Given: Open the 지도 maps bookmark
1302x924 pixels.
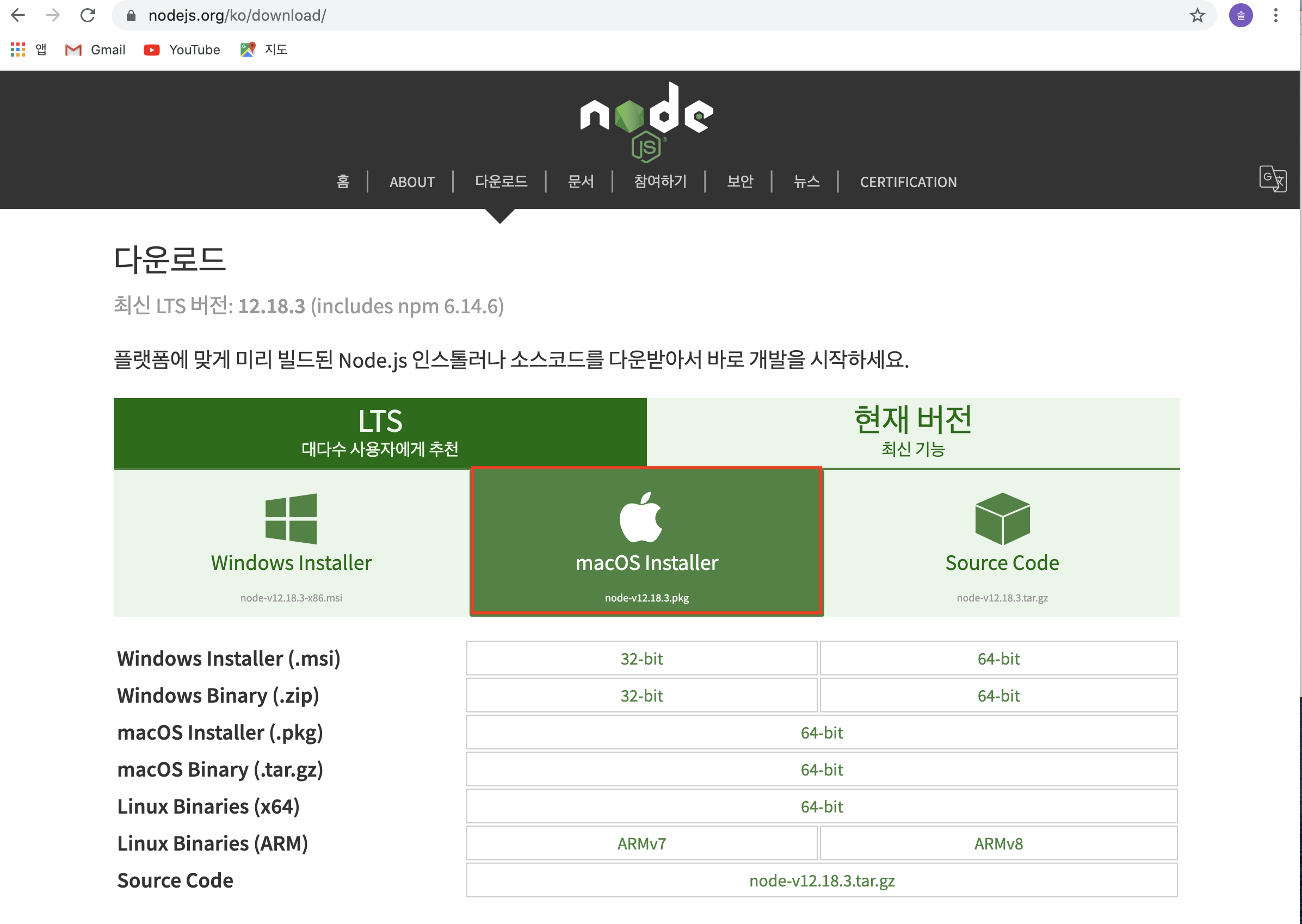Looking at the screenshot, I should [x=263, y=49].
